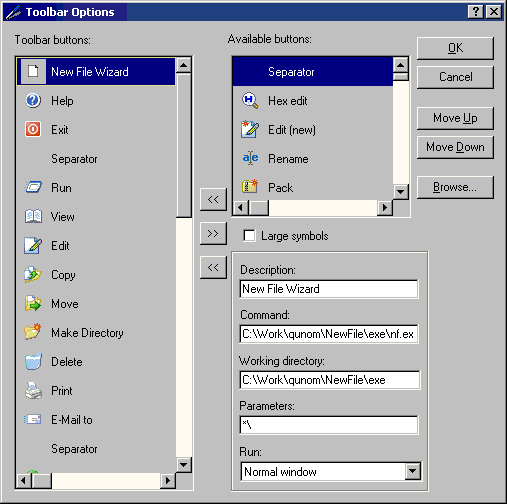The height and width of the screenshot is (504, 507).
Task: Click the red Exit icon
Action: tap(33, 129)
